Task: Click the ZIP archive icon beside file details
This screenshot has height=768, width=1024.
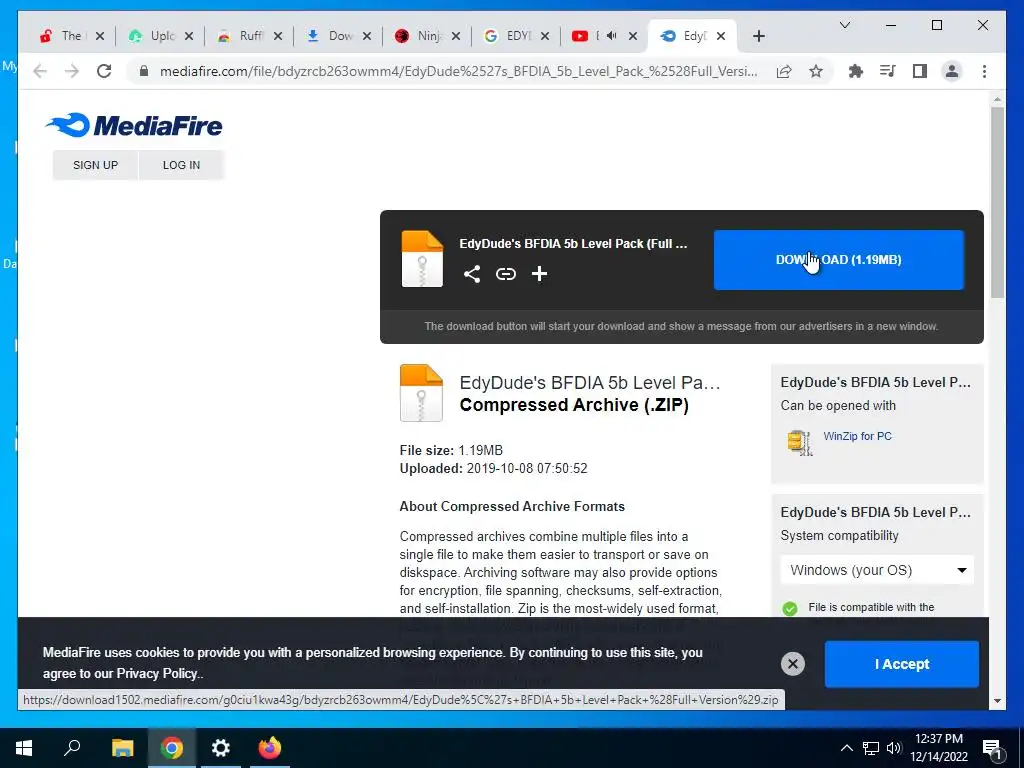Action: [421, 392]
